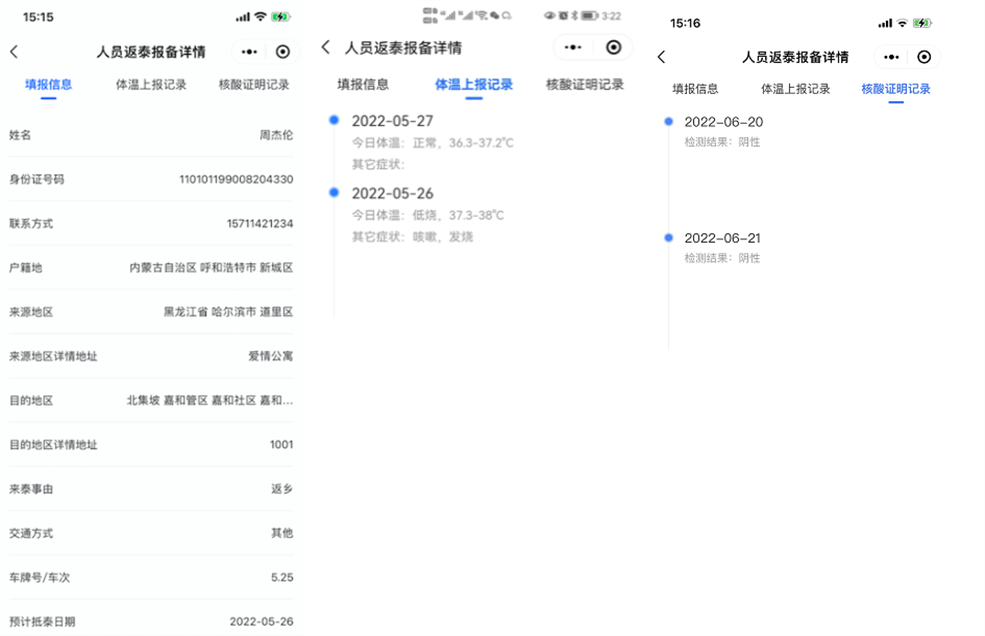Tap 目的地区详情地址 value 1001
Viewport: 985px width, 636px height.
coord(281,445)
